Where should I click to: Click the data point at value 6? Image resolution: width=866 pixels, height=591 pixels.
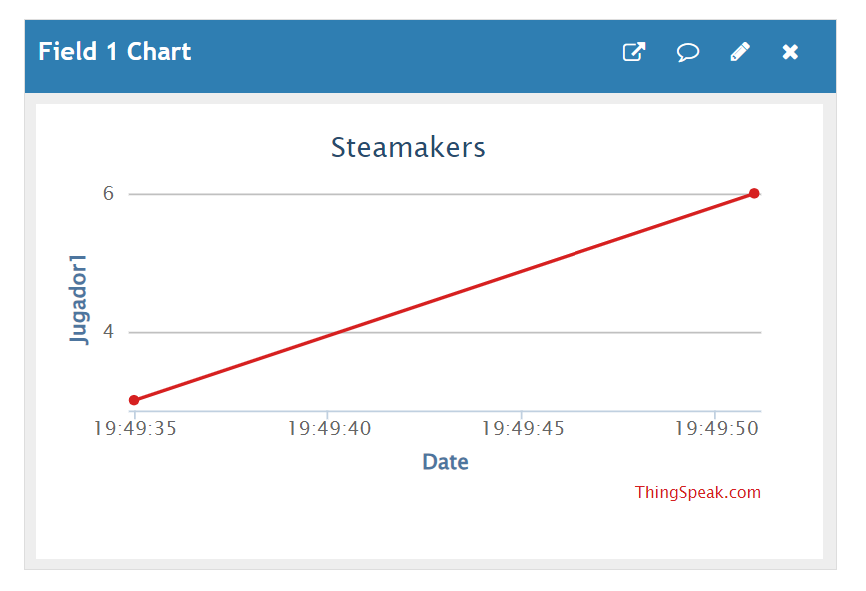[754, 193]
